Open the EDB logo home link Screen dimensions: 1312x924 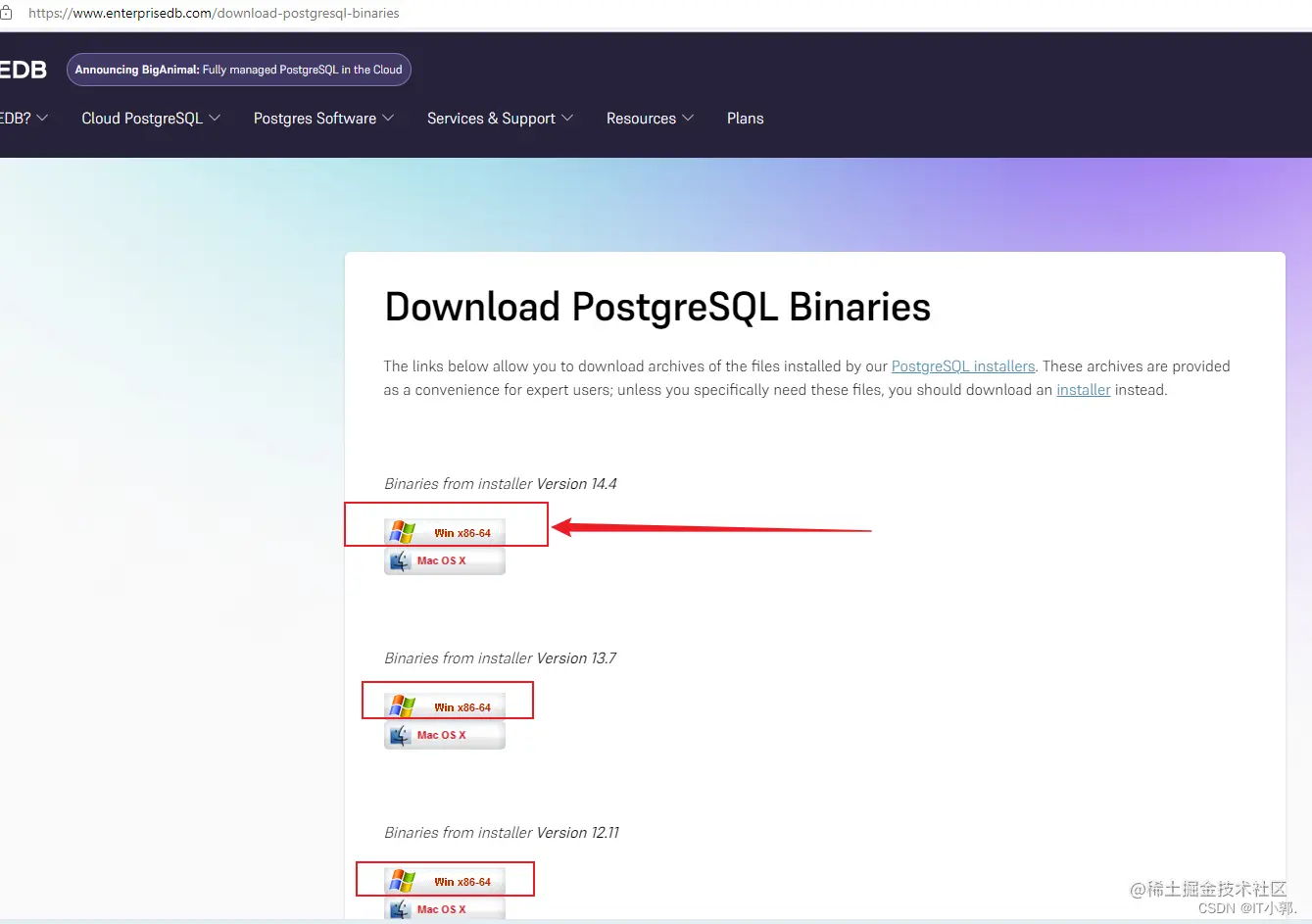(24, 70)
